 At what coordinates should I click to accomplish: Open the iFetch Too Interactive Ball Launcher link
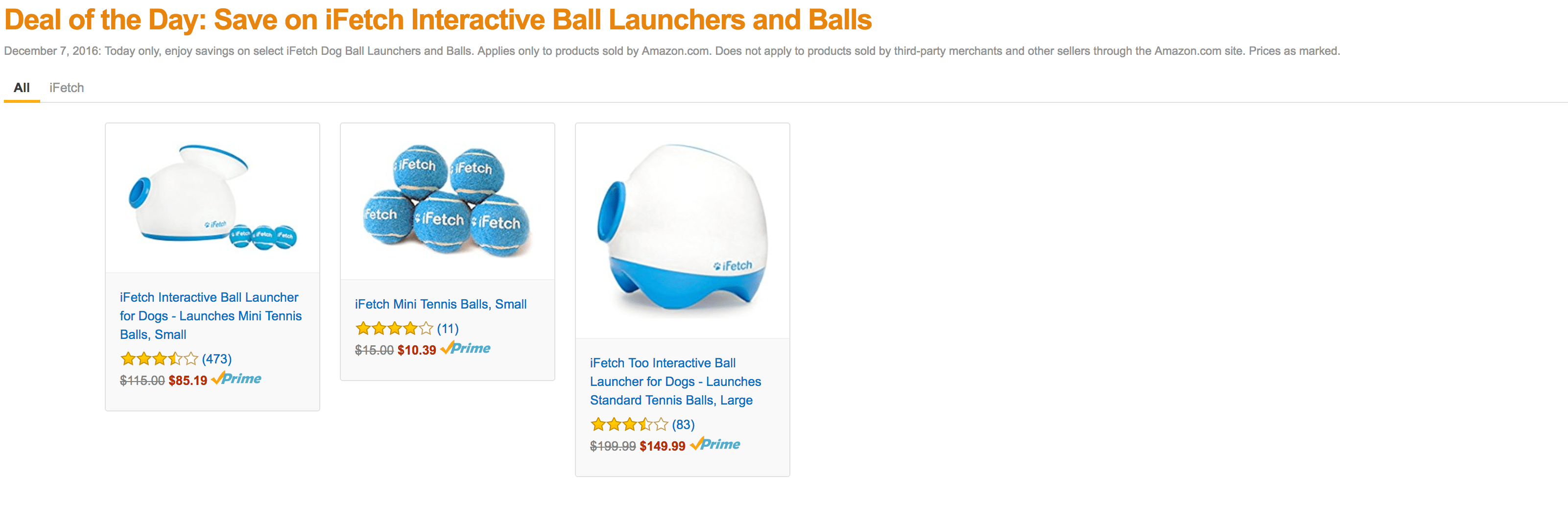674,381
